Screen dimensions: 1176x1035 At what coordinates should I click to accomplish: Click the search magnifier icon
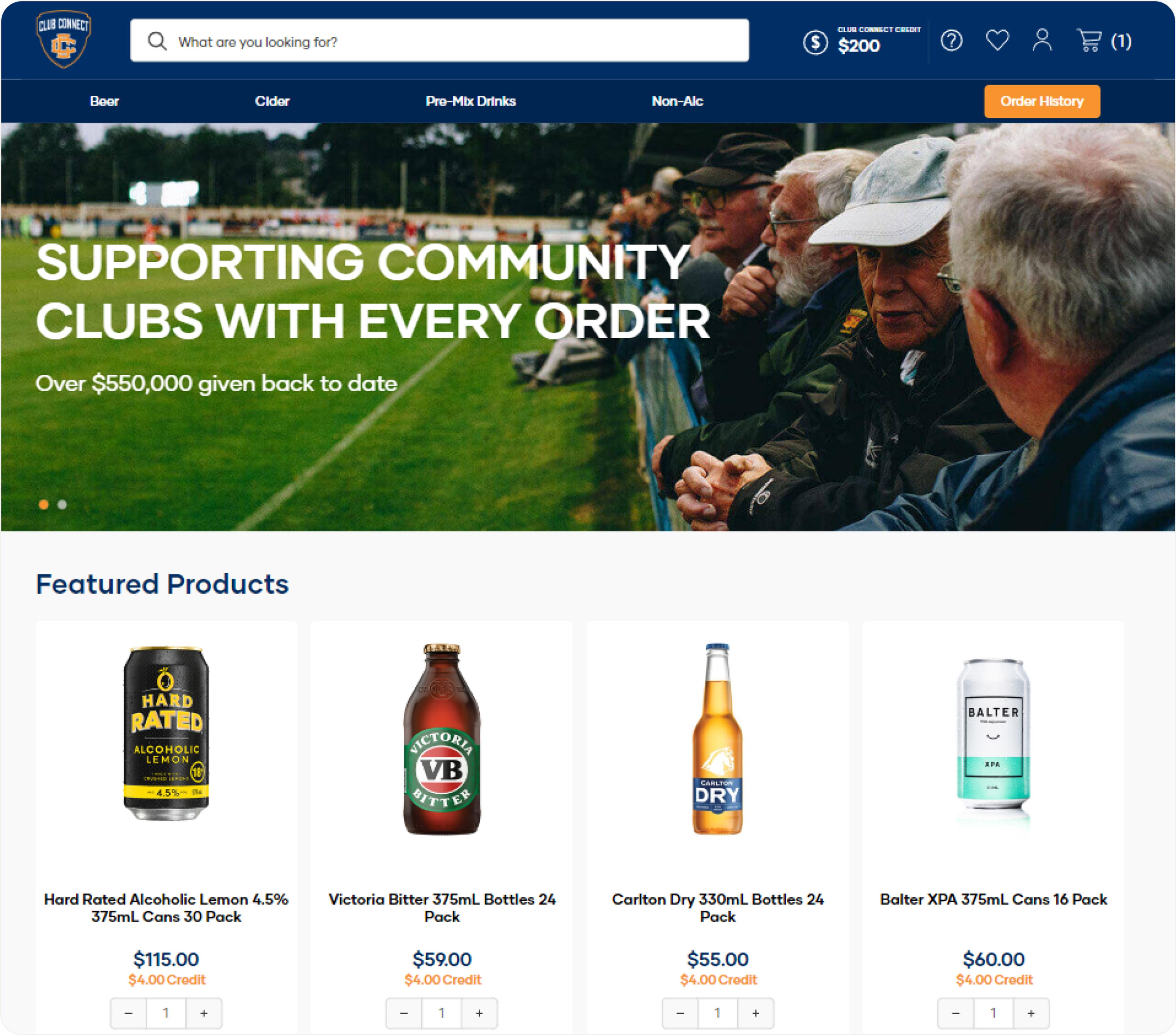(x=157, y=41)
